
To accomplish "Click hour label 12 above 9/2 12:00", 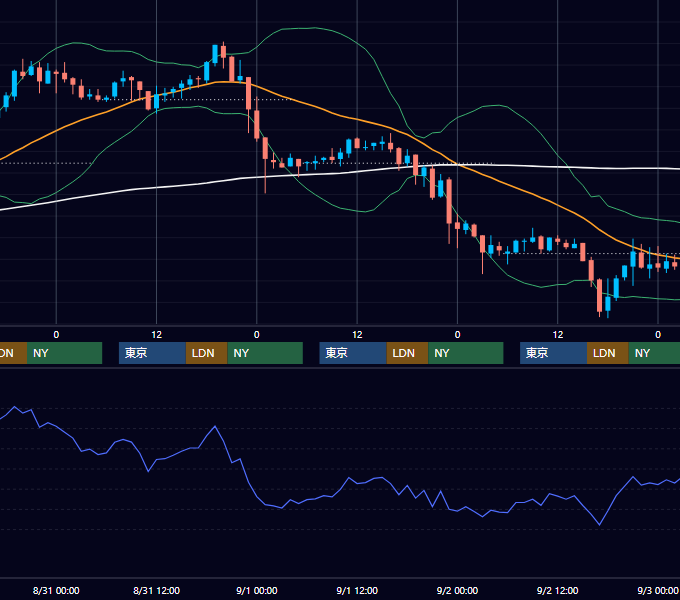I will point(558,335).
